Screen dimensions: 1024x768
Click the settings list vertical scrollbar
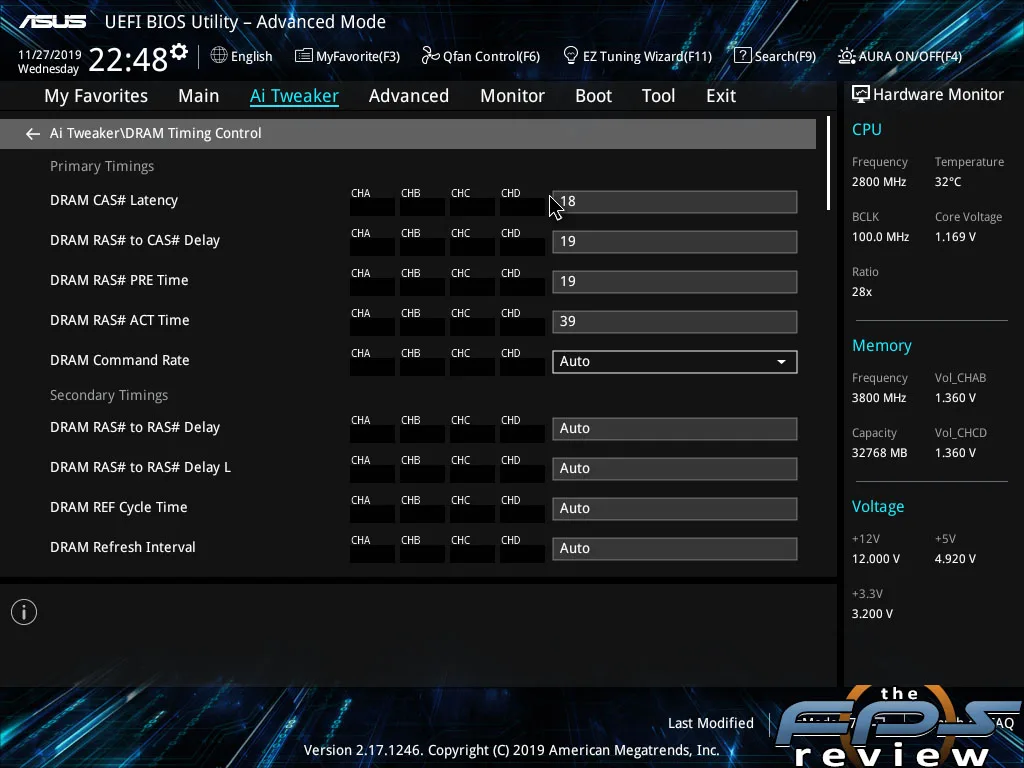tap(828, 163)
